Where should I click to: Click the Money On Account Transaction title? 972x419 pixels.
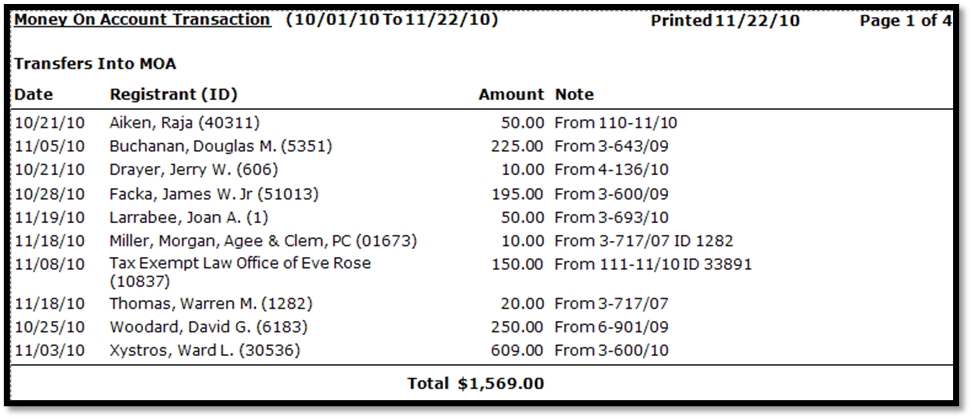click(x=142, y=20)
